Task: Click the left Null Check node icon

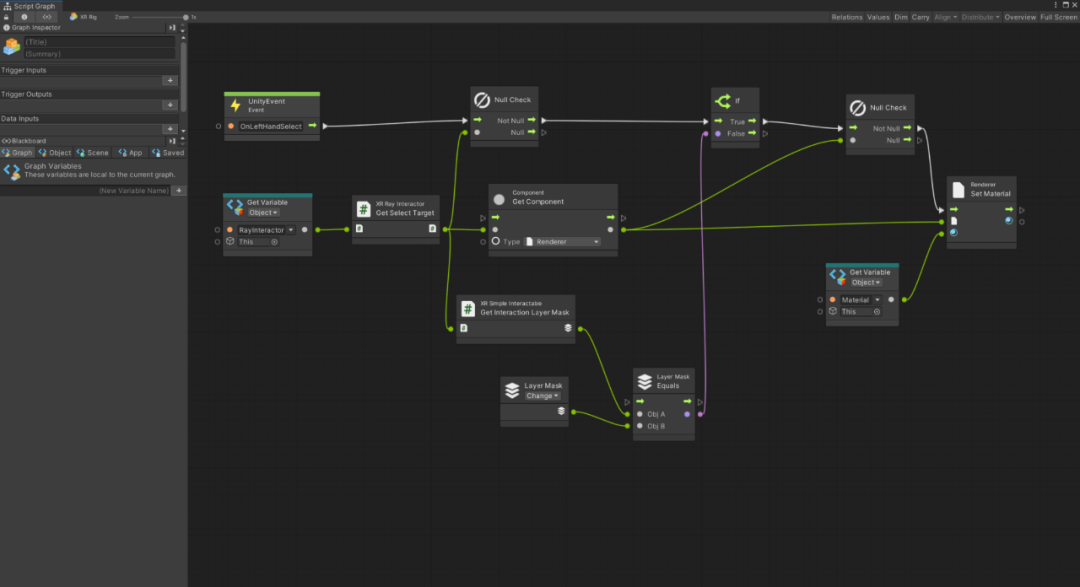Action: click(481, 100)
